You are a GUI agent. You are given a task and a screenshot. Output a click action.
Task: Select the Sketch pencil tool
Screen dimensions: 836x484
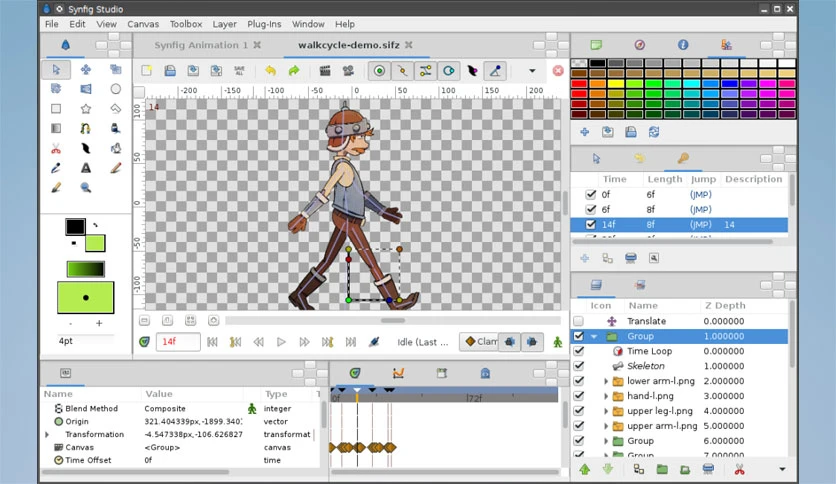pos(115,168)
